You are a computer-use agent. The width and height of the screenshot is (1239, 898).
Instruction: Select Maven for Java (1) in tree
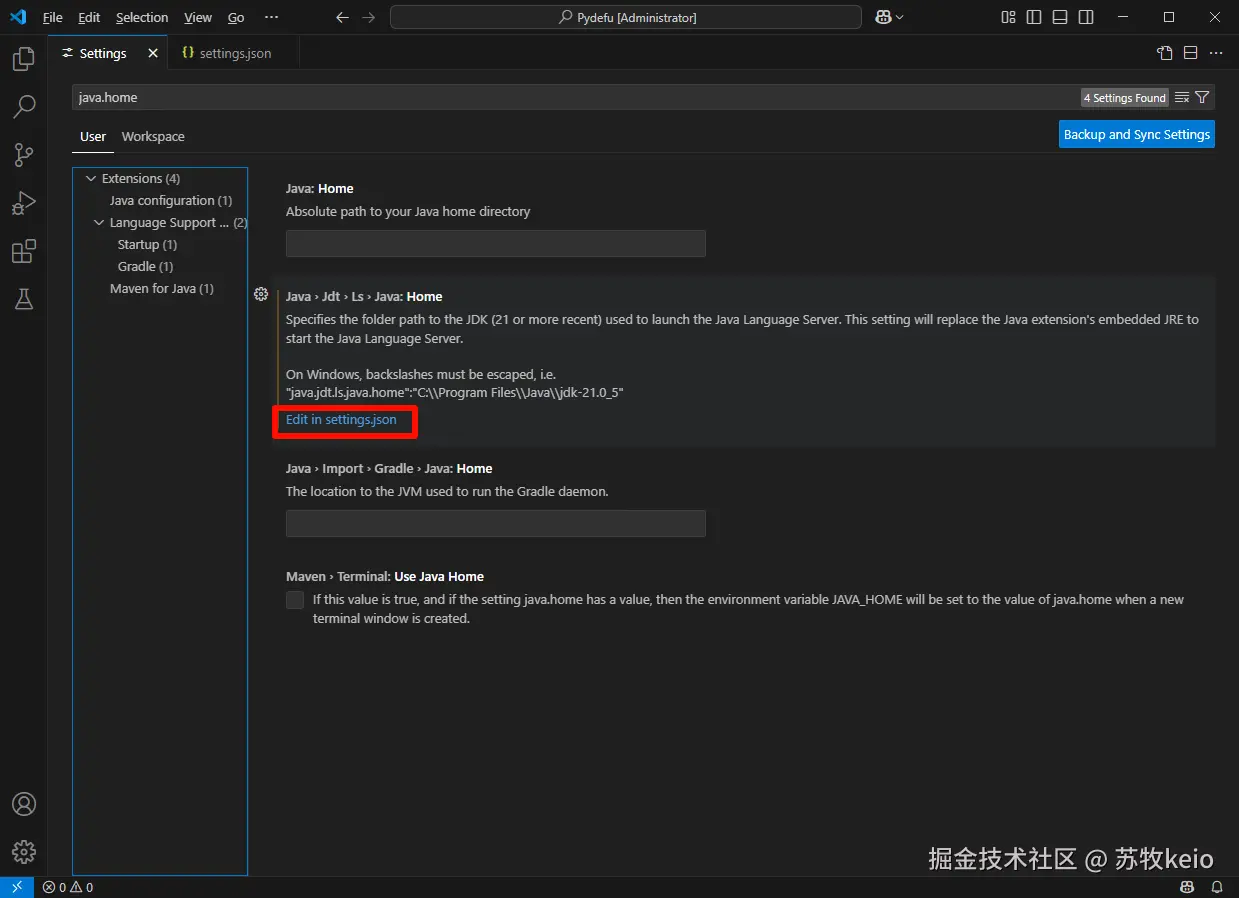160,289
